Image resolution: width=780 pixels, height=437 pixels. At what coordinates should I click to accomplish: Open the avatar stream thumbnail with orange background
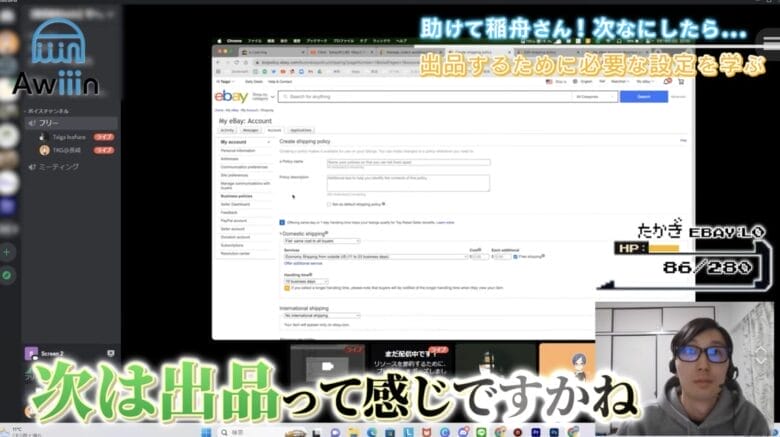[x=567, y=366]
